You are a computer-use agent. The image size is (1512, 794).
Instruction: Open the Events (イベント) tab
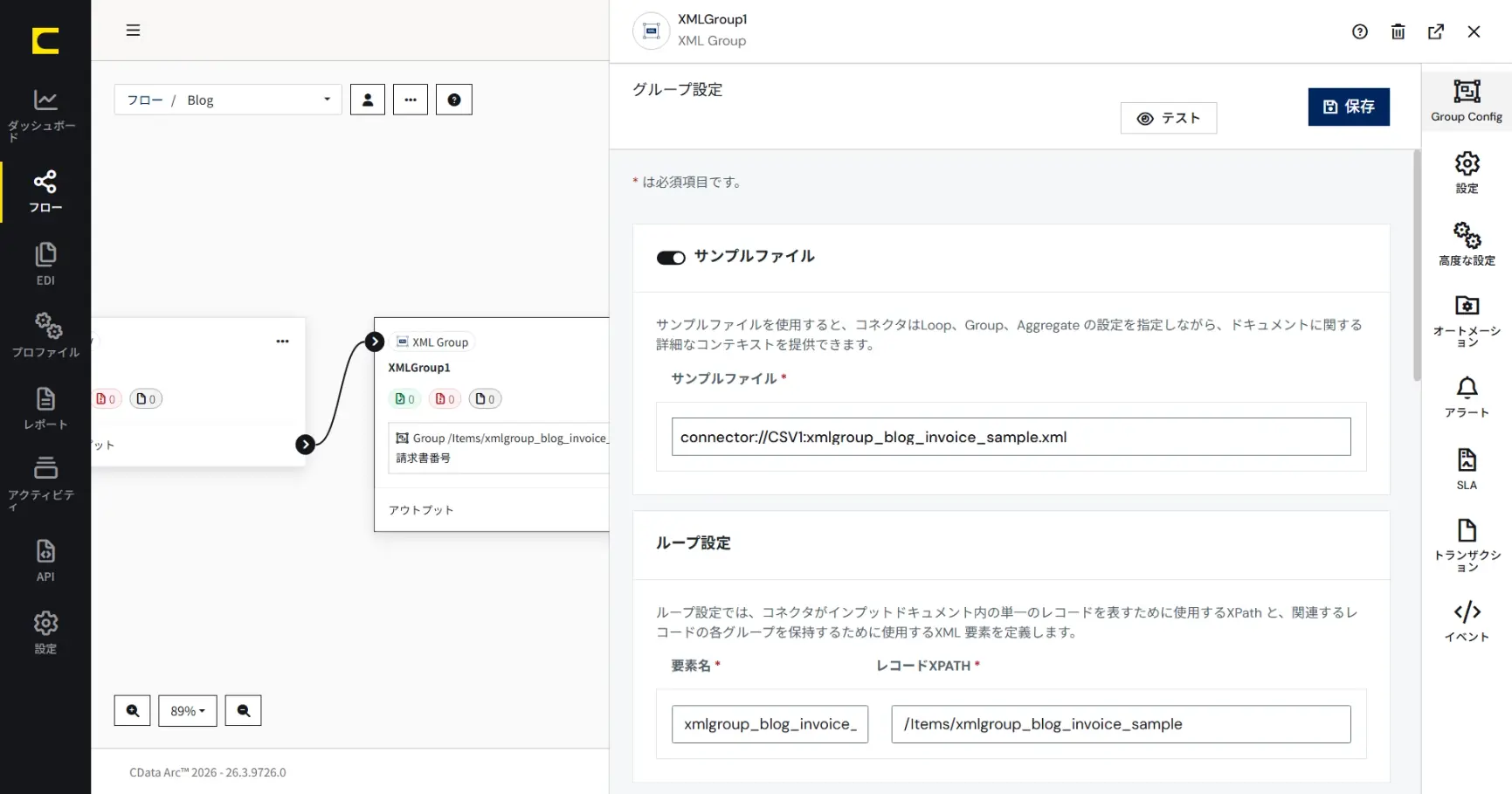(x=1467, y=621)
